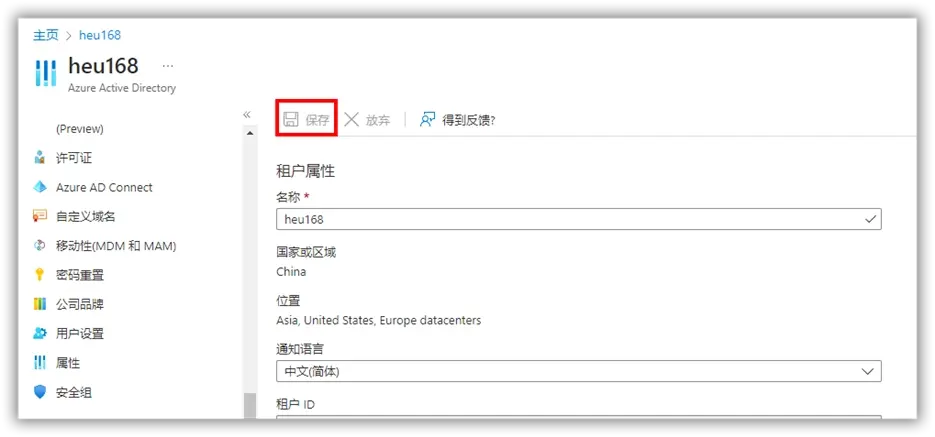935x437 pixels.
Task: Click the 租户 ID field
Action: tap(579, 417)
